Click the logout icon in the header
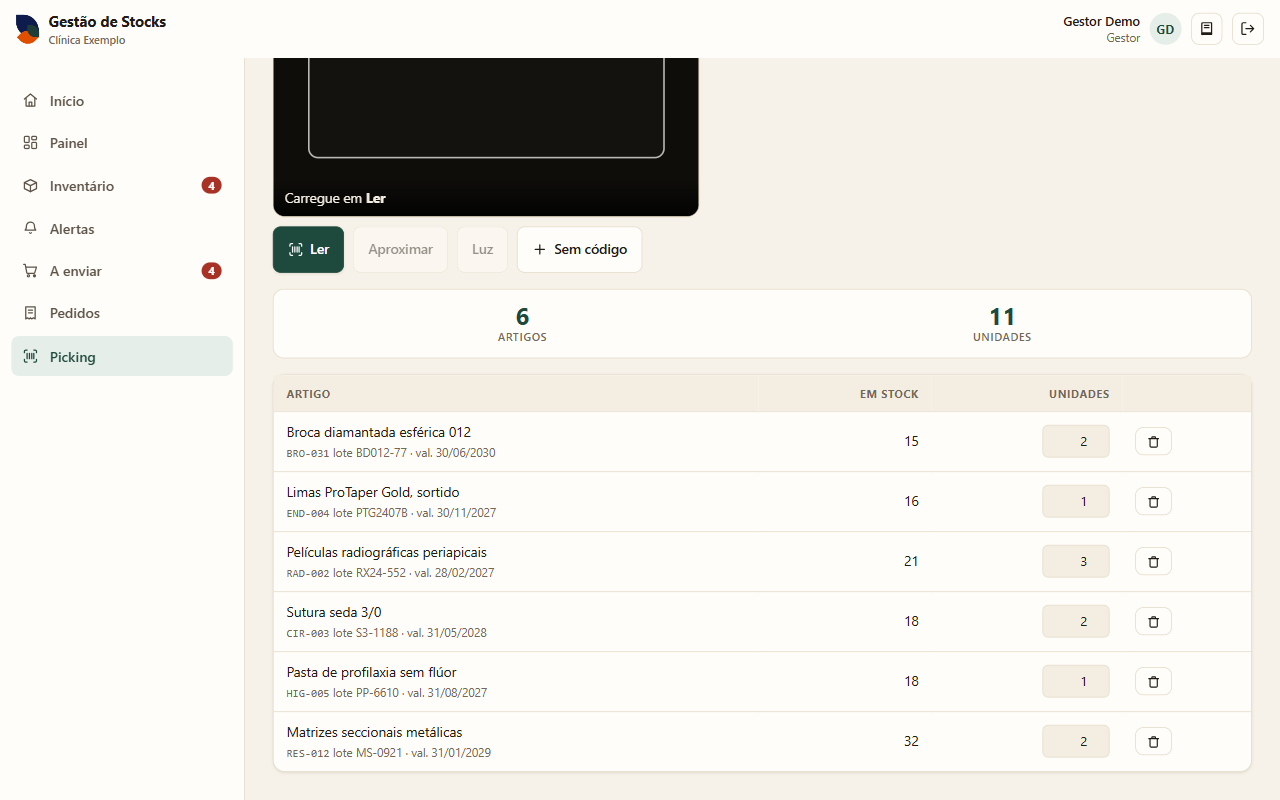The width and height of the screenshot is (1280, 800). 1248,29
